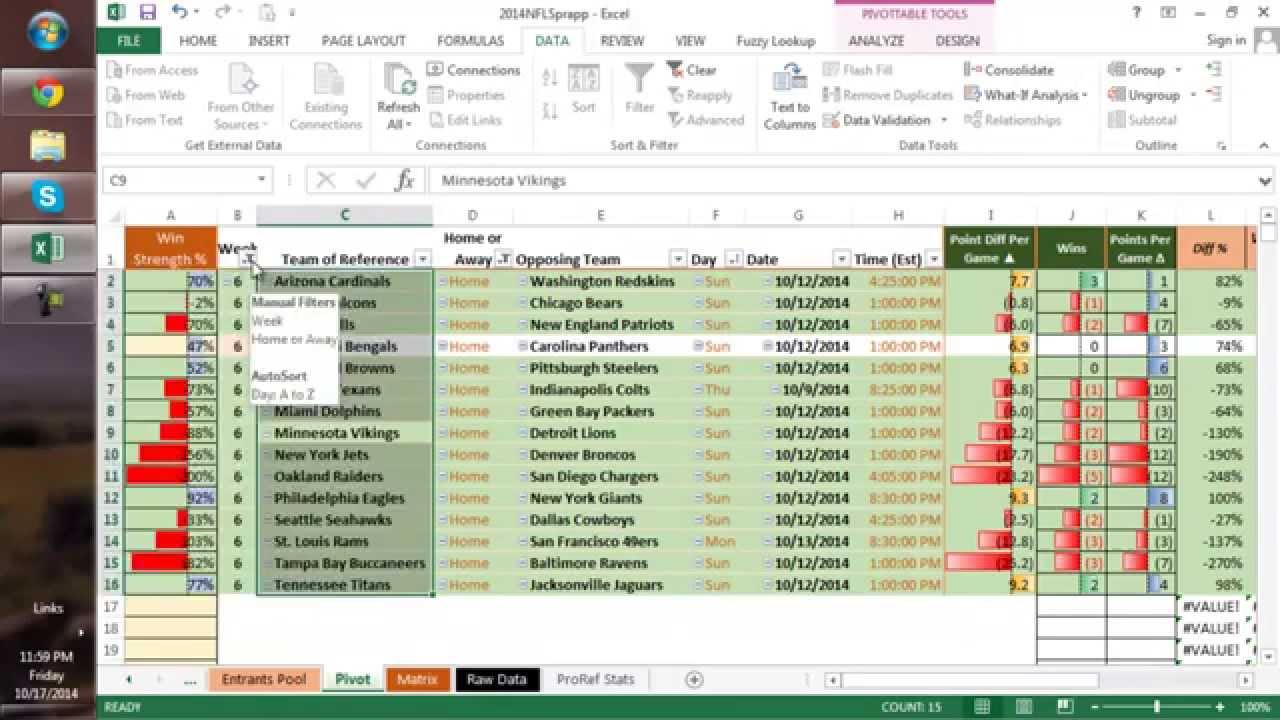Clear the current filter
The width and height of the screenshot is (1280, 720).
coord(691,70)
